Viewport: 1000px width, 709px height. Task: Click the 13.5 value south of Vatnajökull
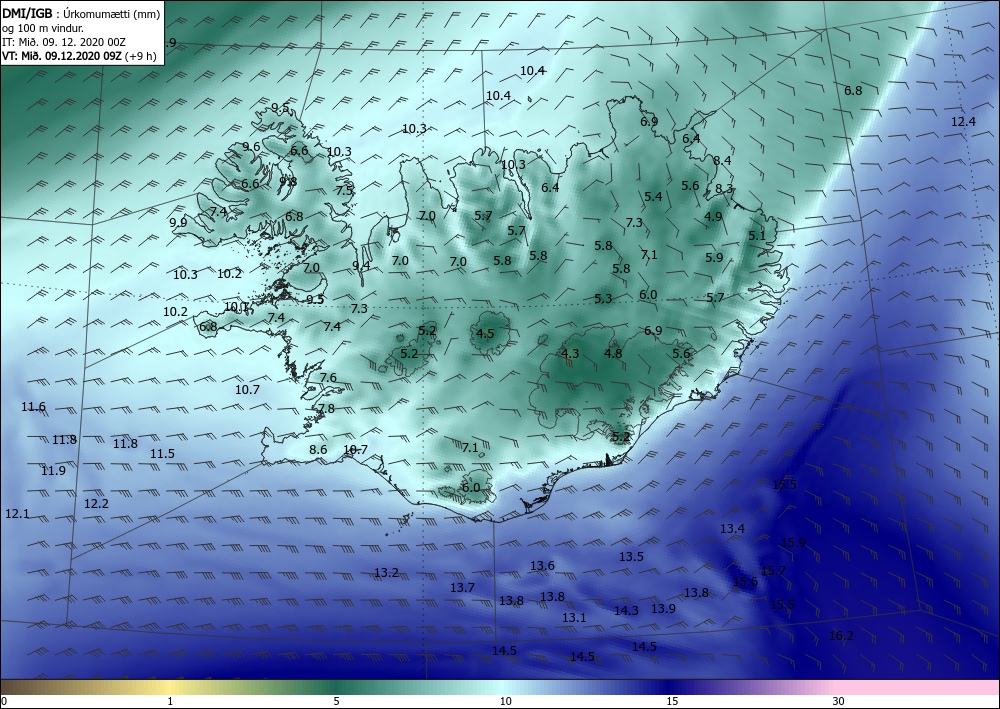click(631, 556)
